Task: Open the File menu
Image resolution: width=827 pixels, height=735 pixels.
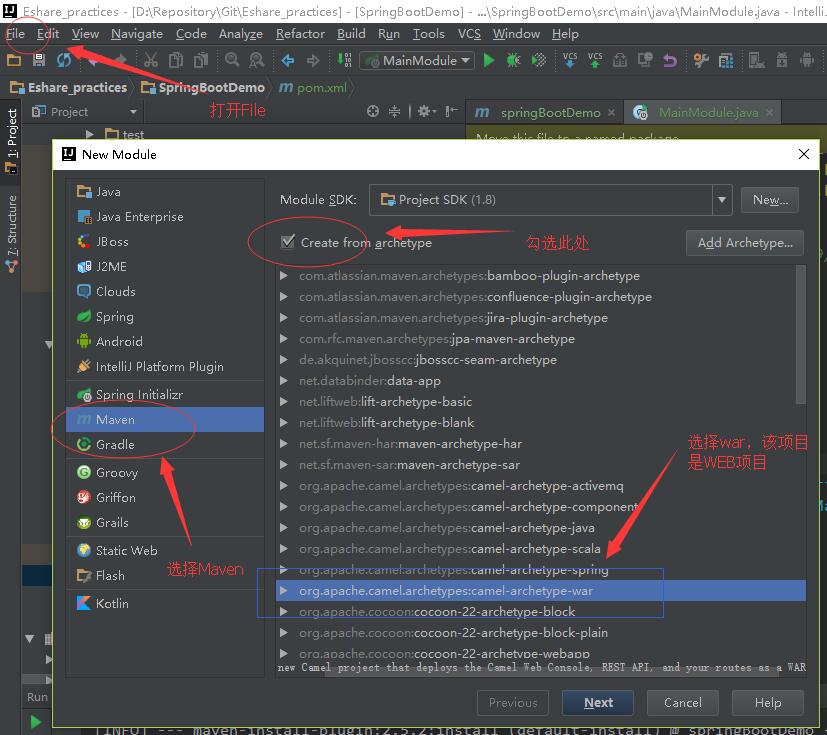Action: (15, 34)
